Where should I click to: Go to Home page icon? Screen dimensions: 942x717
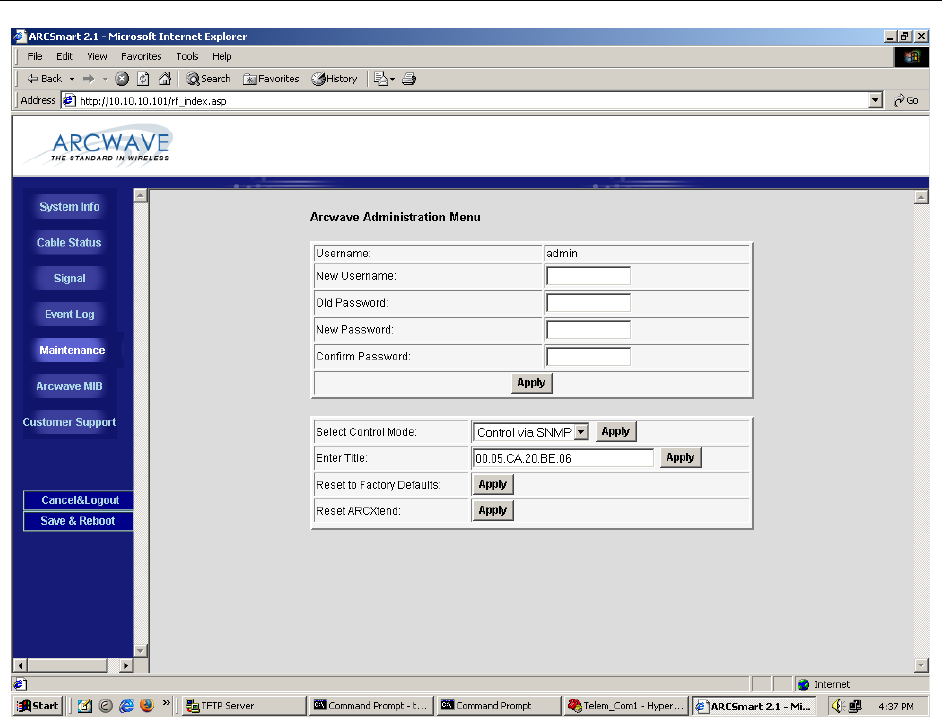165,79
